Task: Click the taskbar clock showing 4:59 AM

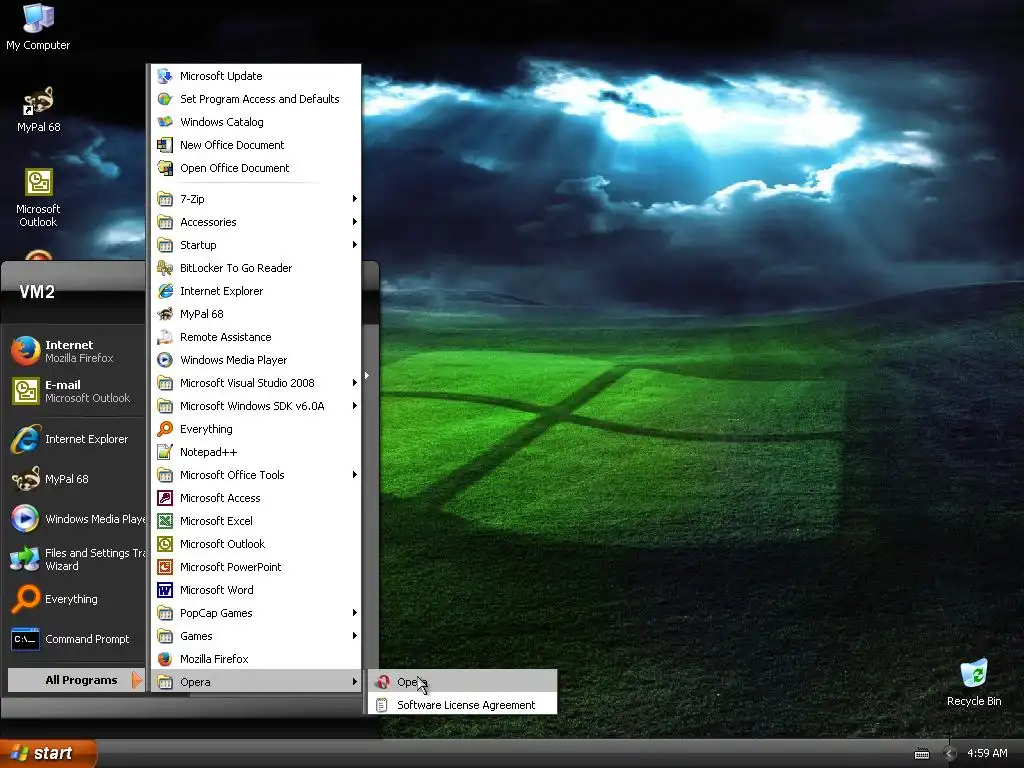Action: [987, 753]
